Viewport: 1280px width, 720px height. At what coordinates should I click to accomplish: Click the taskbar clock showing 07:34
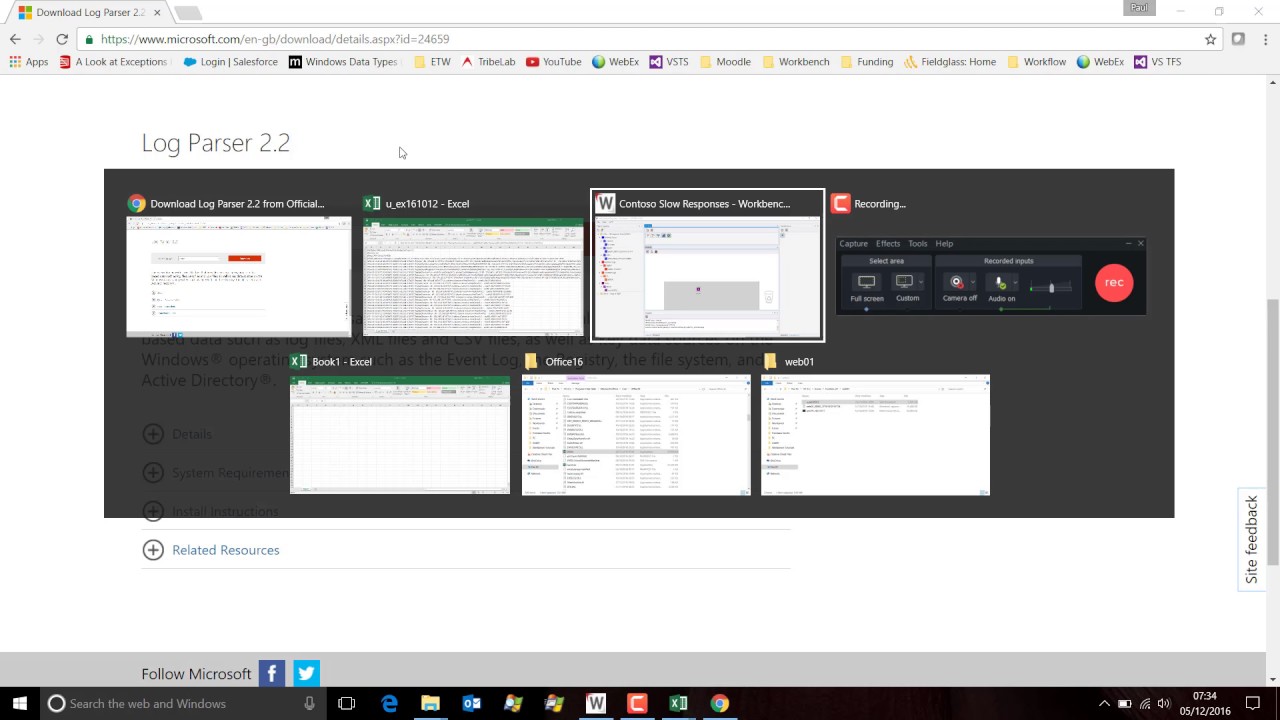click(x=1205, y=703)
